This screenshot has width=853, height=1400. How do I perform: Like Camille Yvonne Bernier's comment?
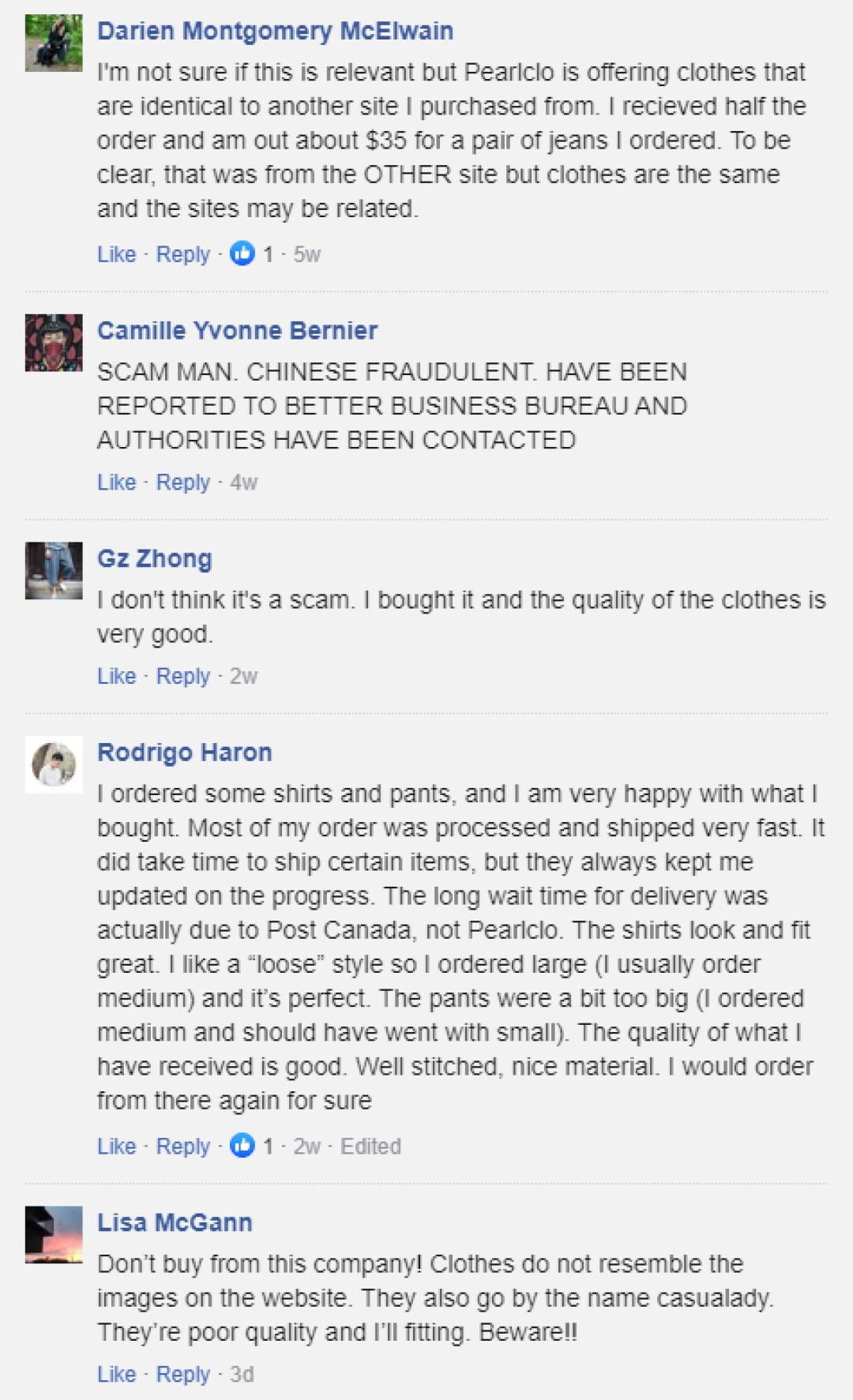pos(116,482)
